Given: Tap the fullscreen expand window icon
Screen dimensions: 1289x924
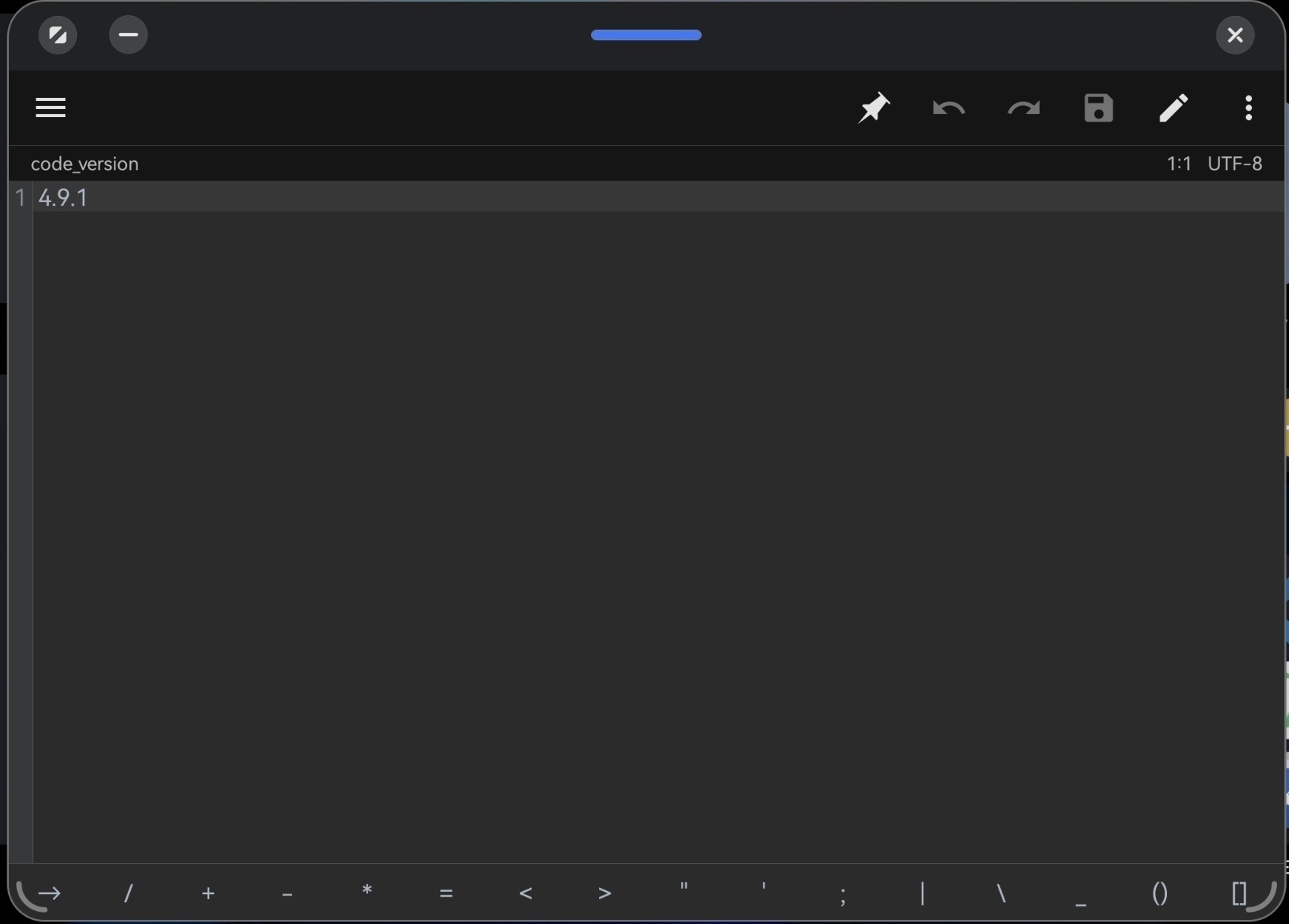Looking at the screenshot, I should point(58,34).
